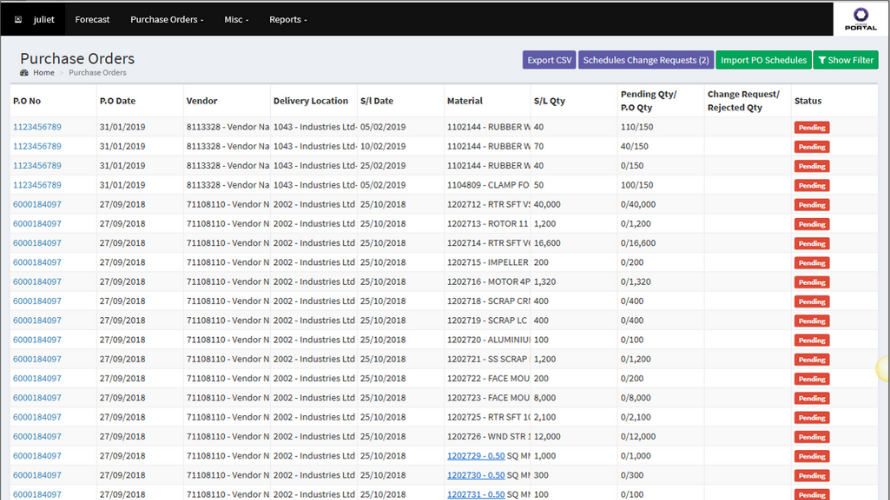Go to the Forecast menu item
890x500 pixels.
click(x=92, y=19)
